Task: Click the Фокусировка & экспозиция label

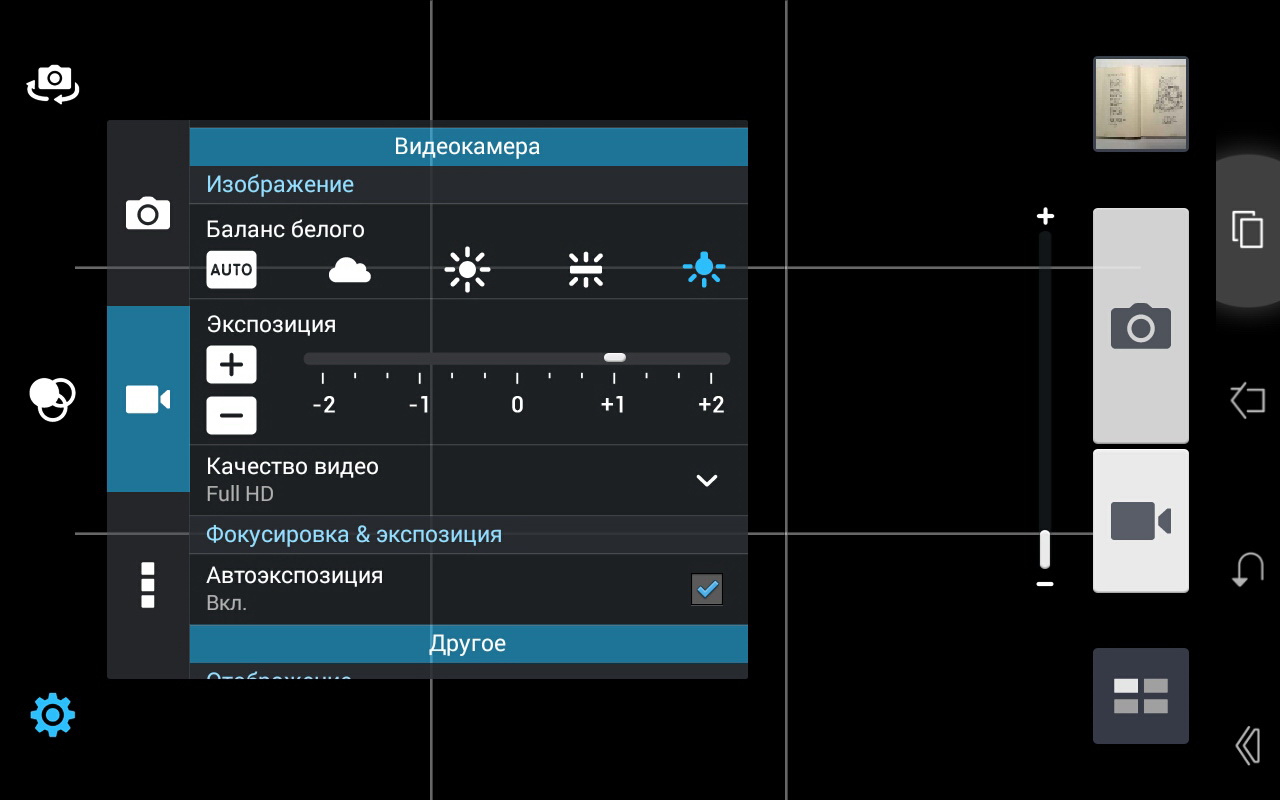Action: pyautogui.click(x=354, y=534)
